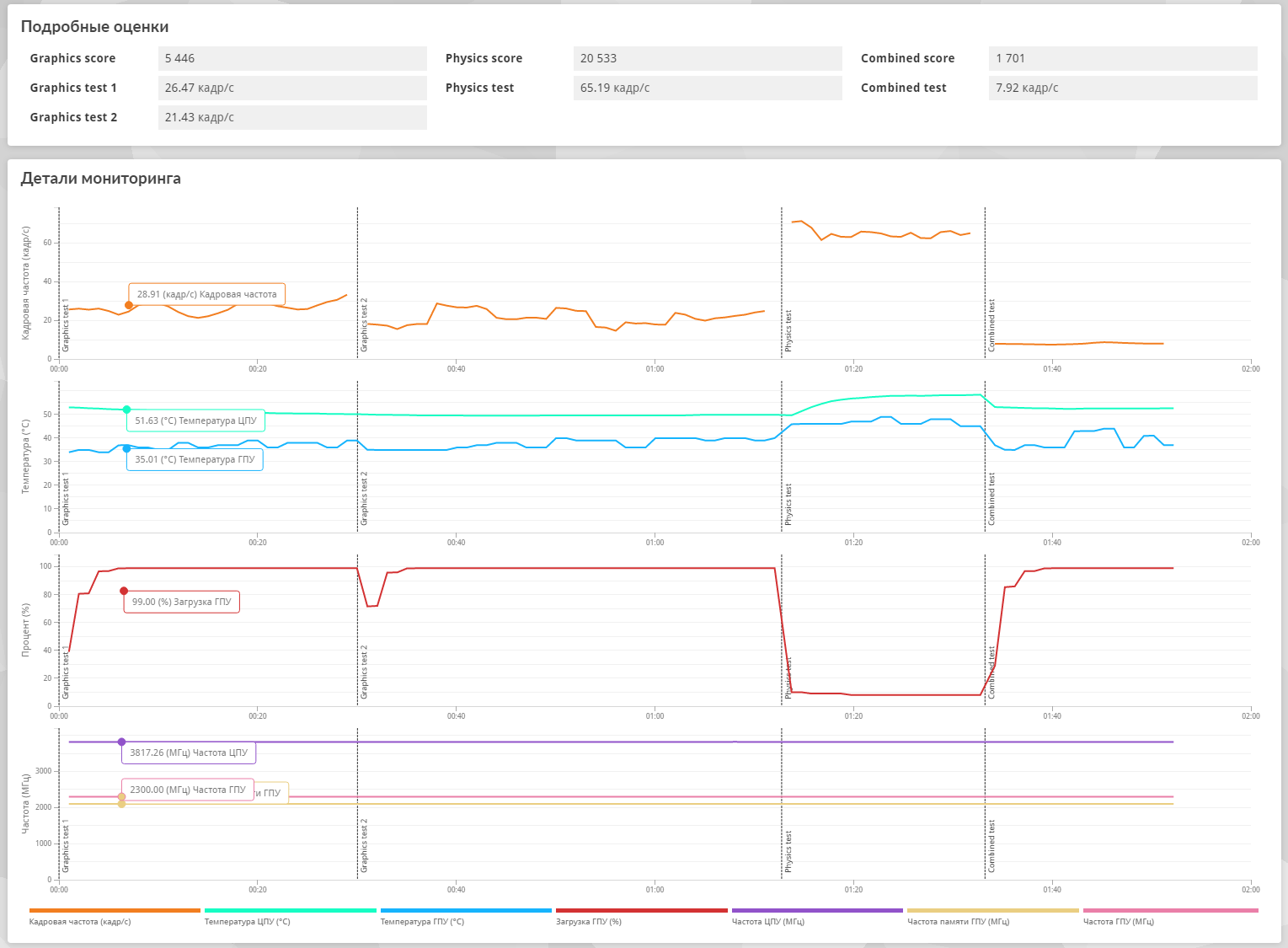The image size is (1288, 948).
Task: Toggle the pink Частота ГПУ legend item
Action: 1170,917
